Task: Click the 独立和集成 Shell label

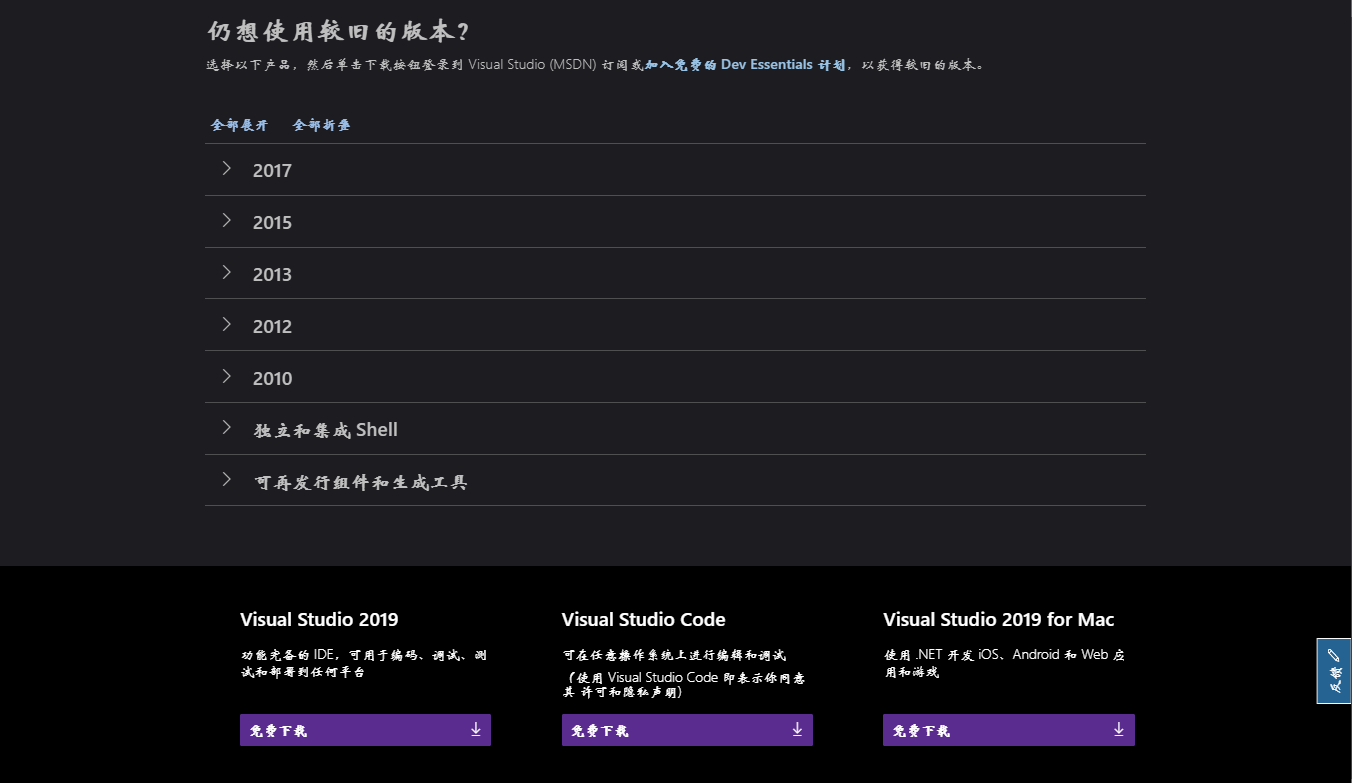Action: [x=326, y=430]
